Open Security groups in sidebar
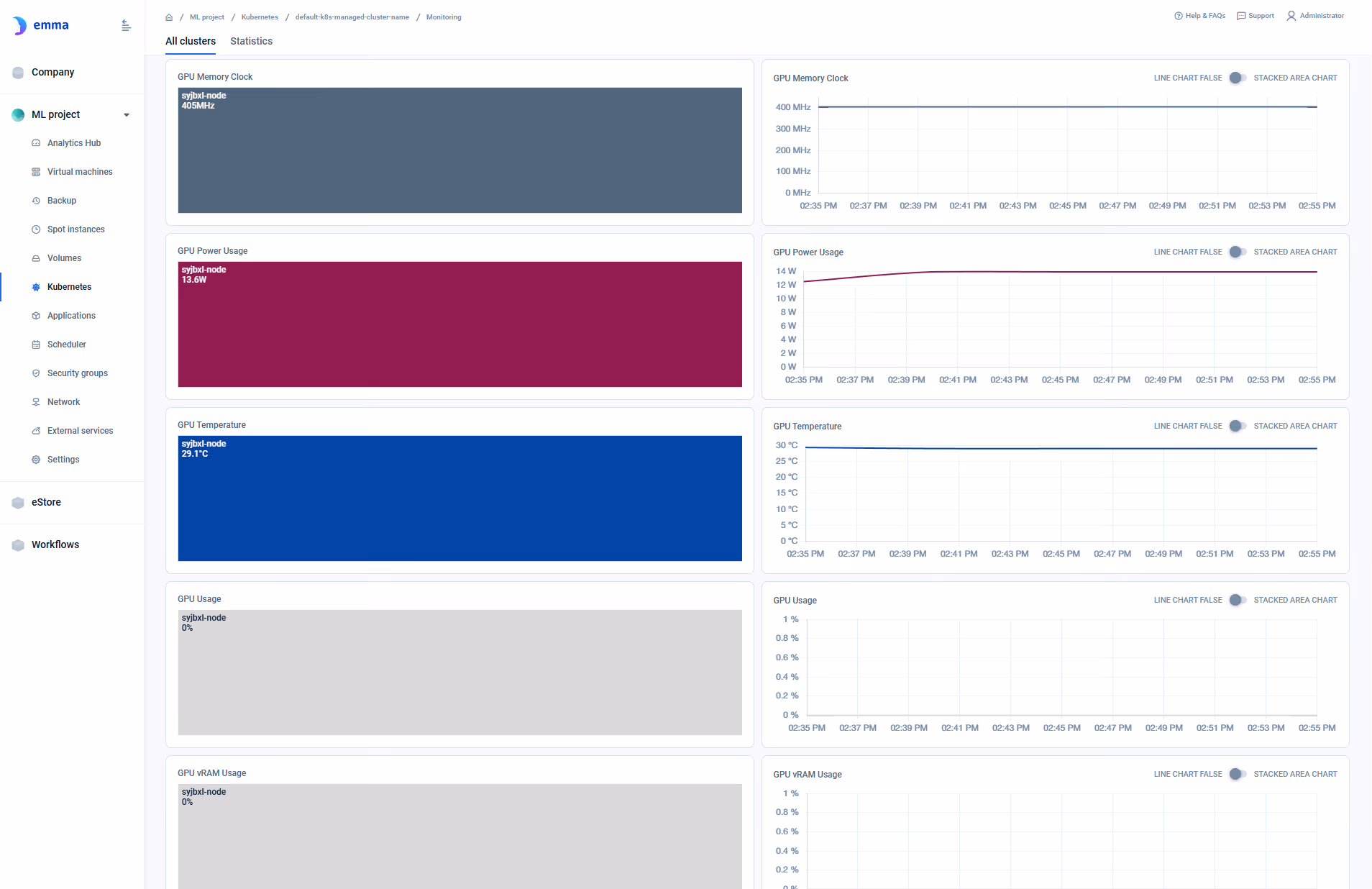 tap(72, 373)
